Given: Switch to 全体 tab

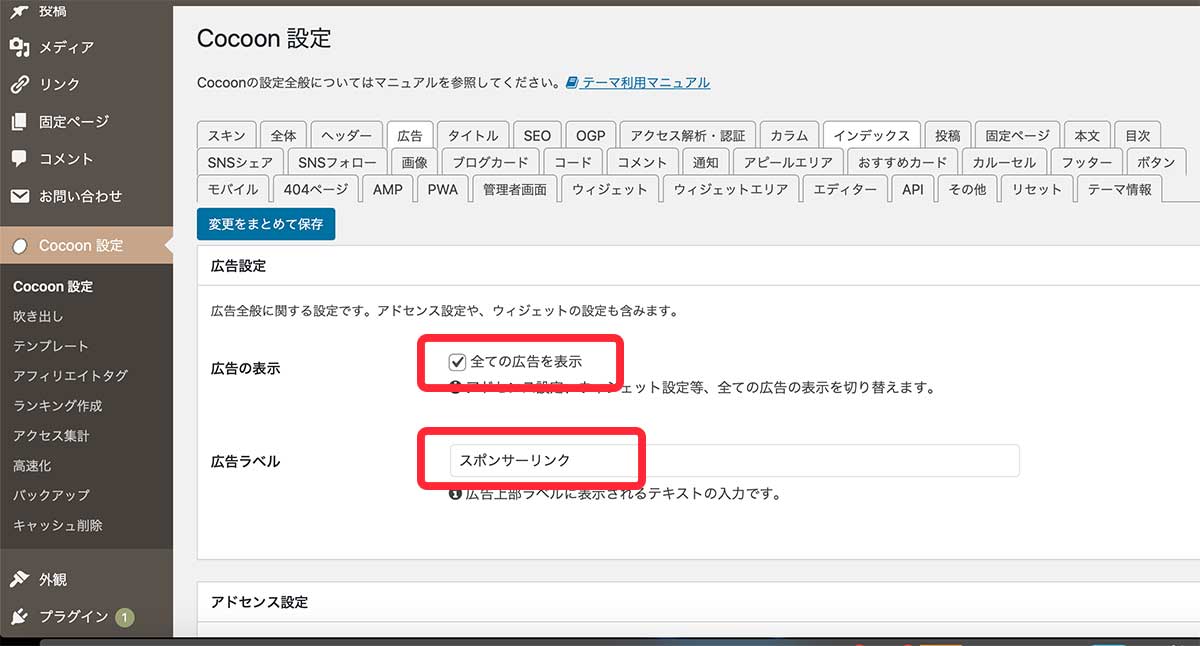Looking at the screenshot, I should coord(283,135).
